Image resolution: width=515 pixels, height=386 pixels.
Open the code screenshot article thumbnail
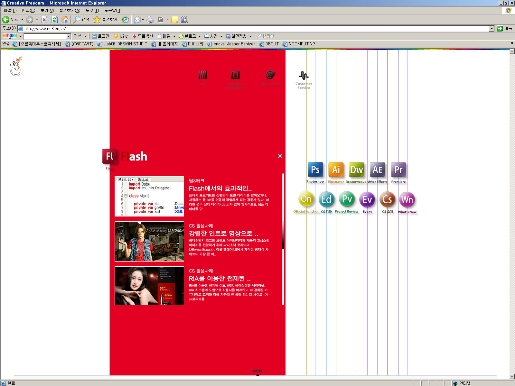pos(149,196)
